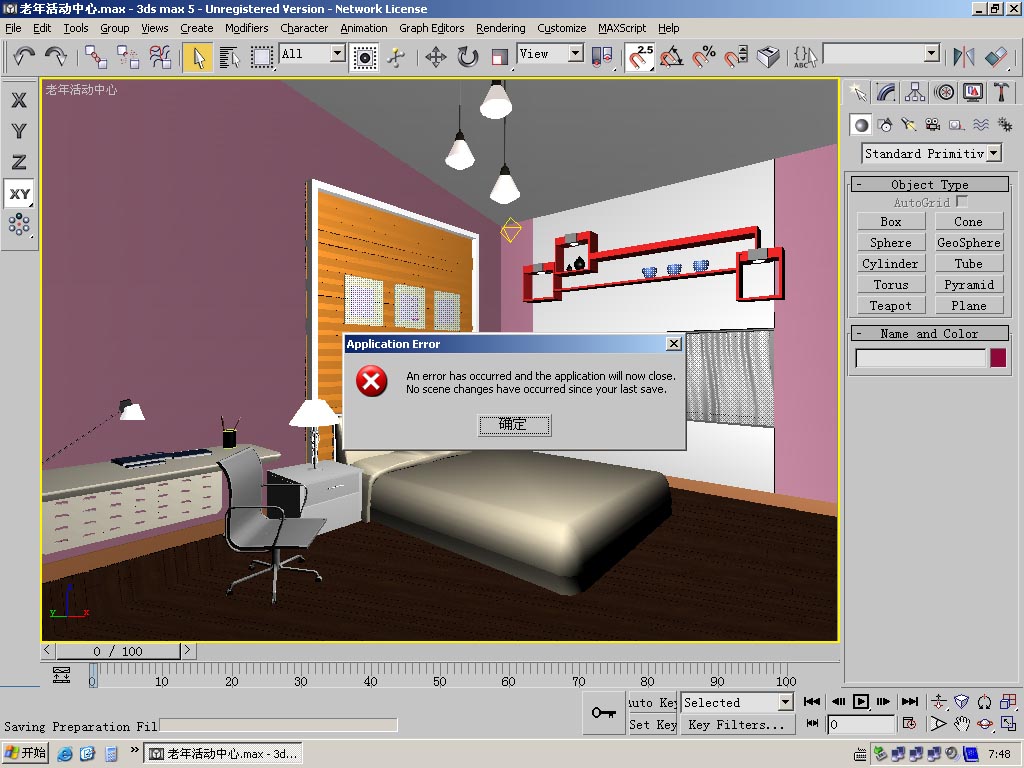Click the Undo arrow icon
1024x768 pixels.
point(24,57)
